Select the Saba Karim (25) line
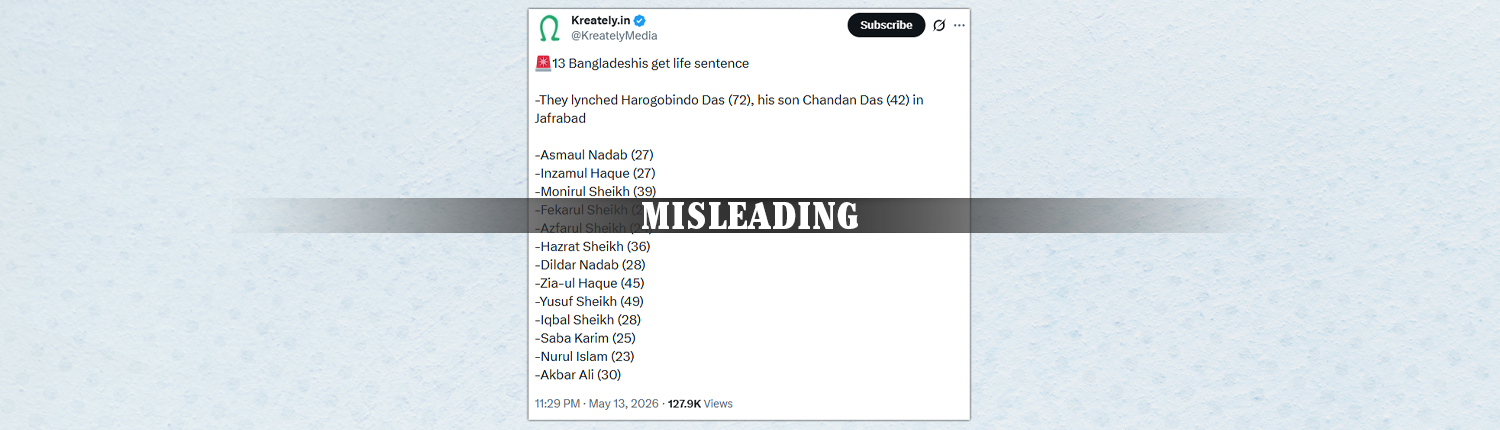This screenshot has height=430, width=1500. (585, 338)
